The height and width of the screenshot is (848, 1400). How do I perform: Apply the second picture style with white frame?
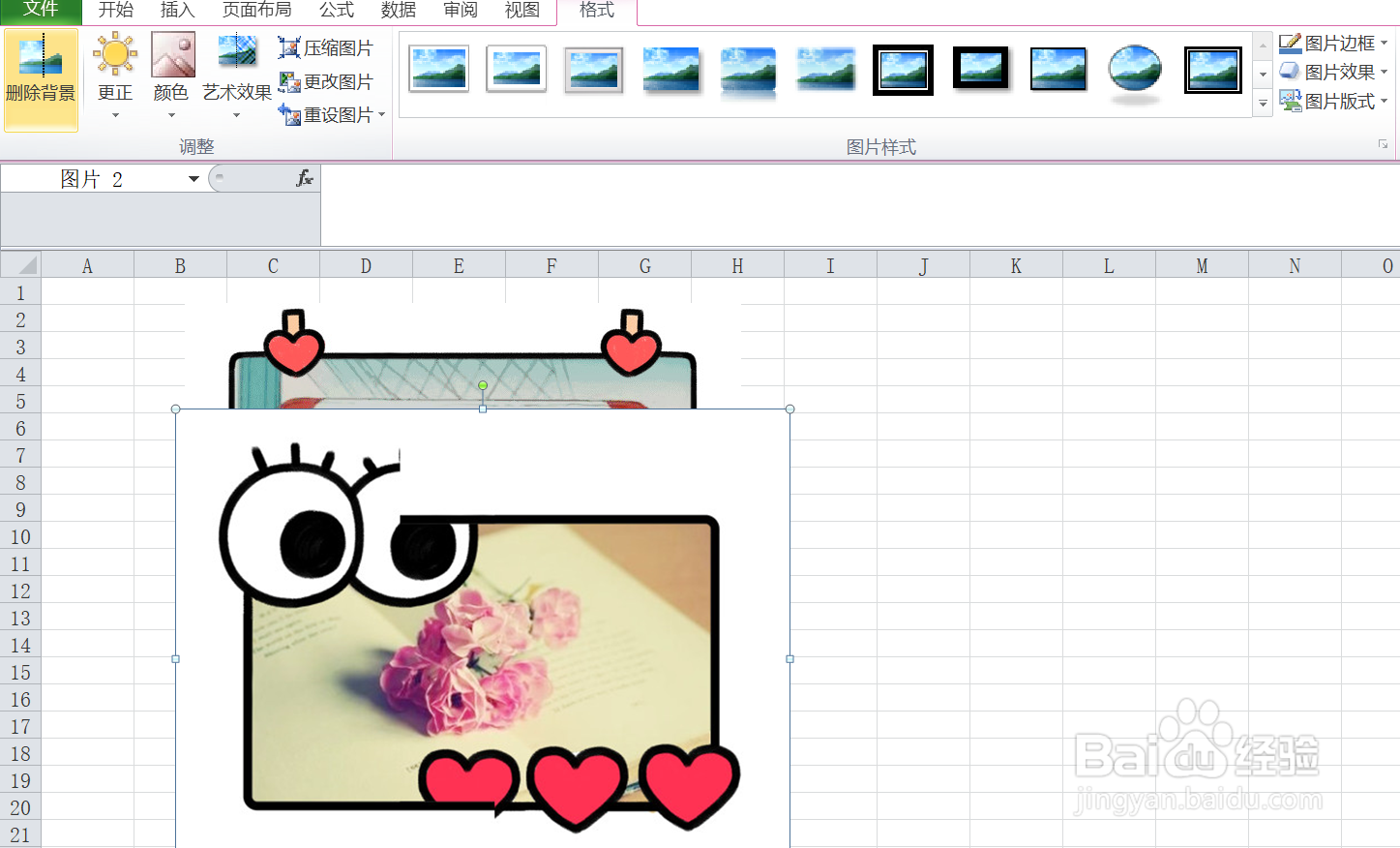point(517,69)
